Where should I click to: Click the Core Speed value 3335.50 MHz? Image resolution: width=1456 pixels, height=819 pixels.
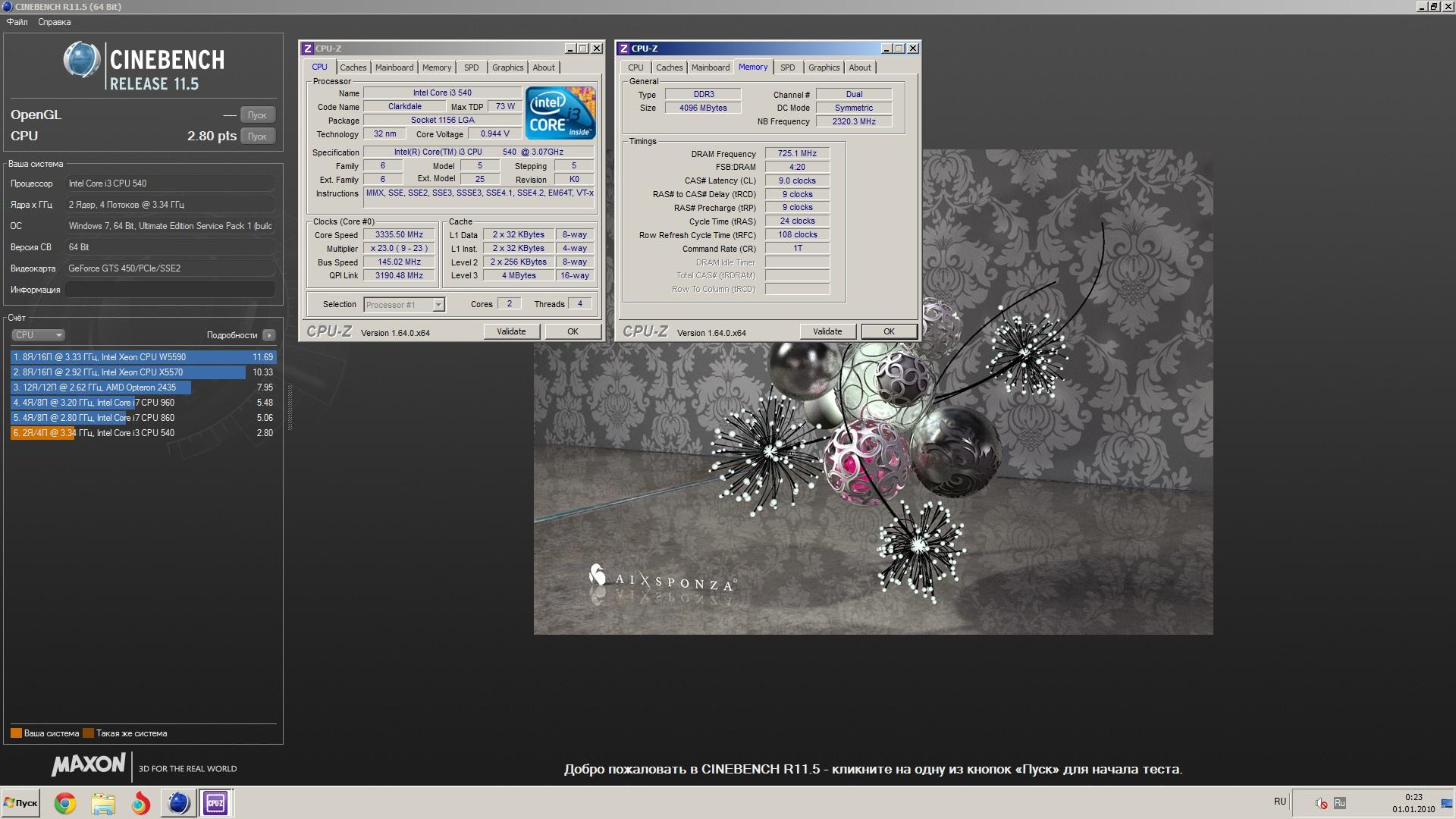point(399,235)
